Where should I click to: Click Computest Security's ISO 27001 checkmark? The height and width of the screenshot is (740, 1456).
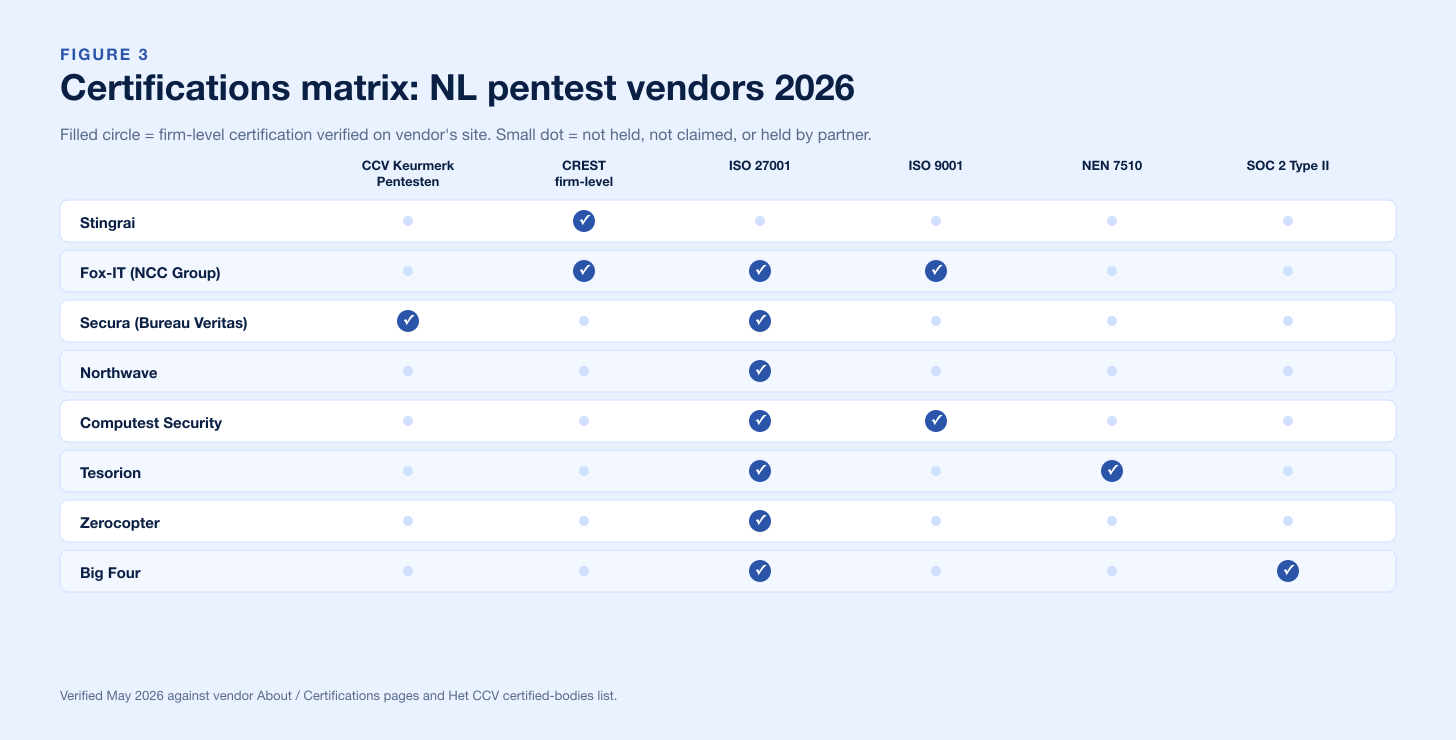click(x=760, y=421)
